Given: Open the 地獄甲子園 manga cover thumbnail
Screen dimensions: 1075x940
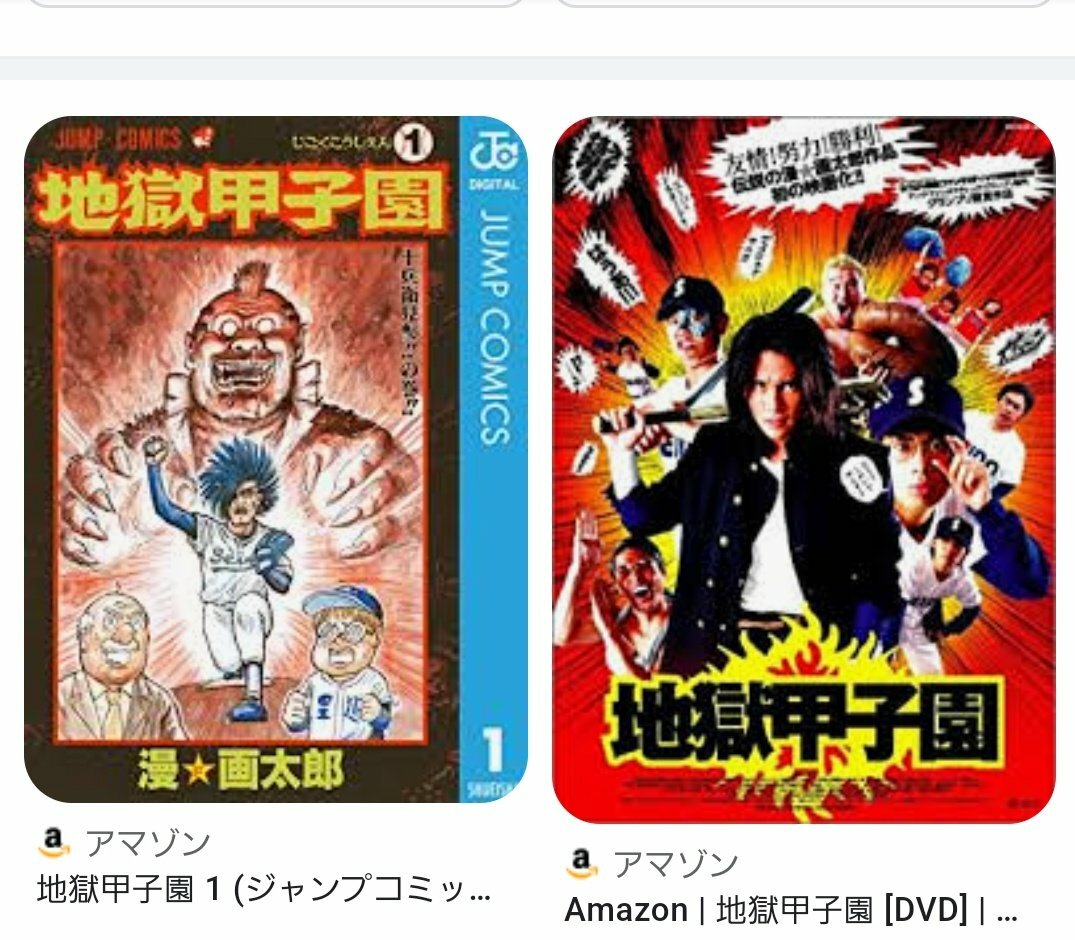Looking at the screenshot, I should tap(276, 459).
